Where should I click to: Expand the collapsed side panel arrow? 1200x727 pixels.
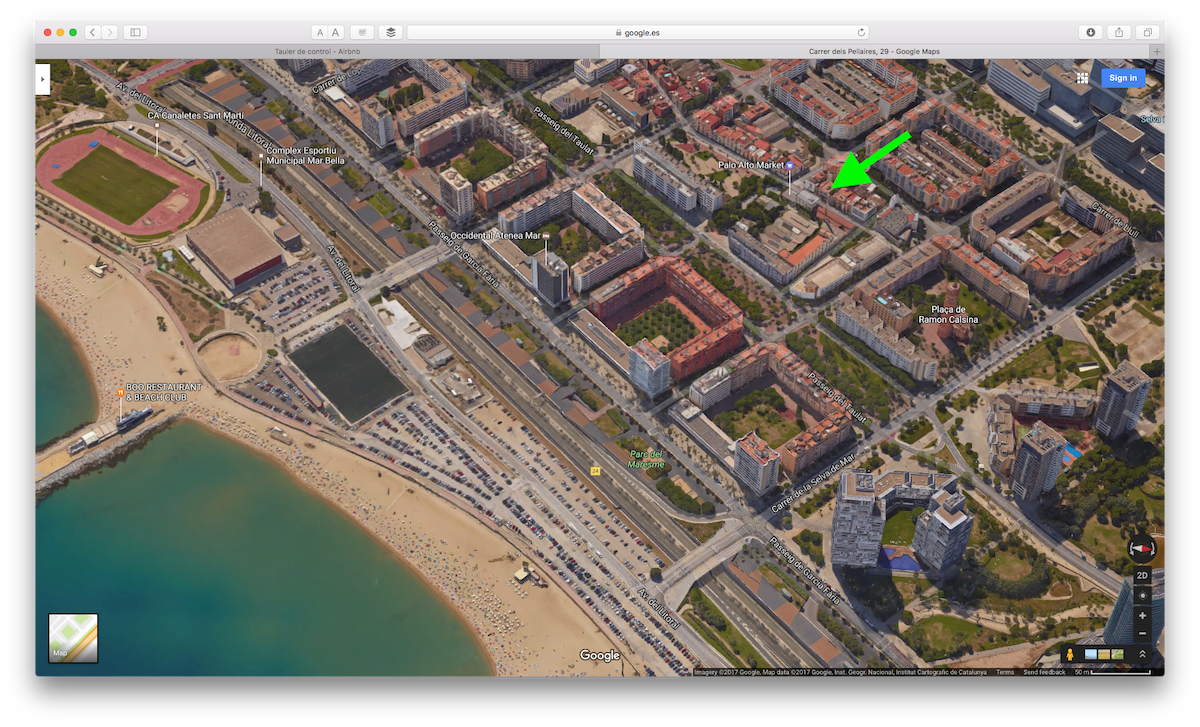[42, 78]
